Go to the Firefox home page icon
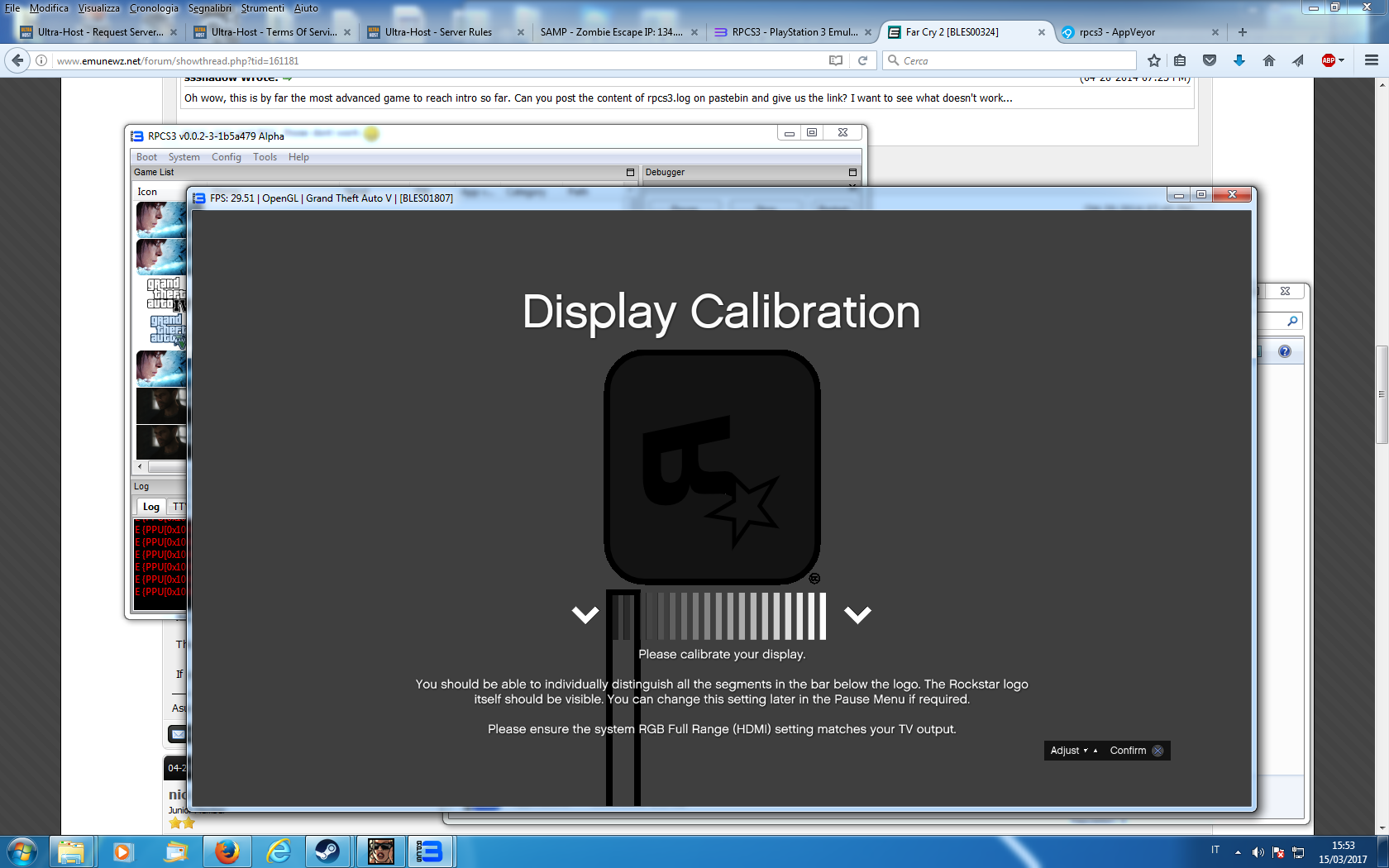1389x868 pixels. pos(1269,60)
